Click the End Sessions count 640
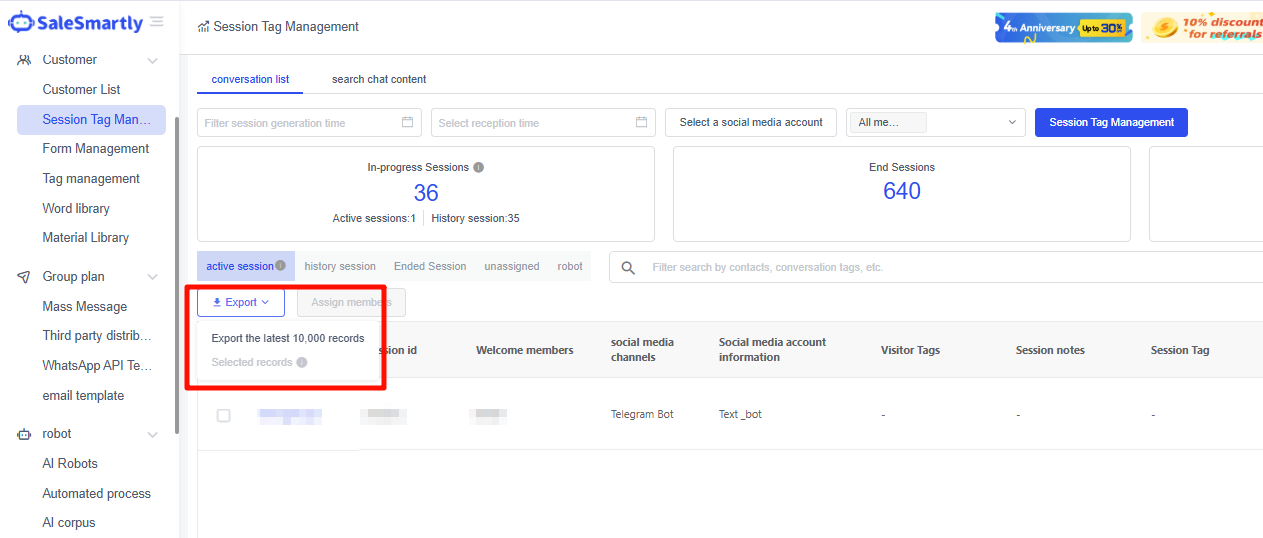This screenshot has width=1263, height=538. coord(902,191)
